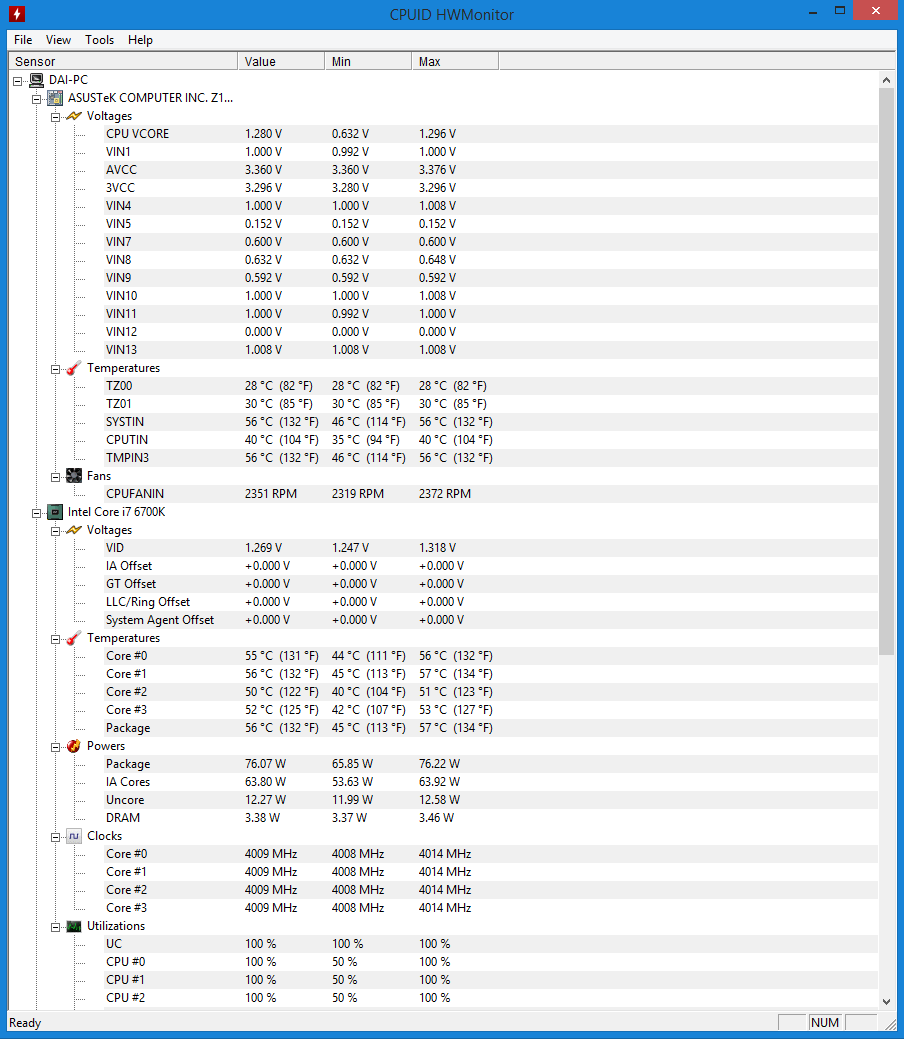The height and width of the screenshot is (1039, 904).
Task: Click the scrollbar up arrow
Action: pos(886,80)
